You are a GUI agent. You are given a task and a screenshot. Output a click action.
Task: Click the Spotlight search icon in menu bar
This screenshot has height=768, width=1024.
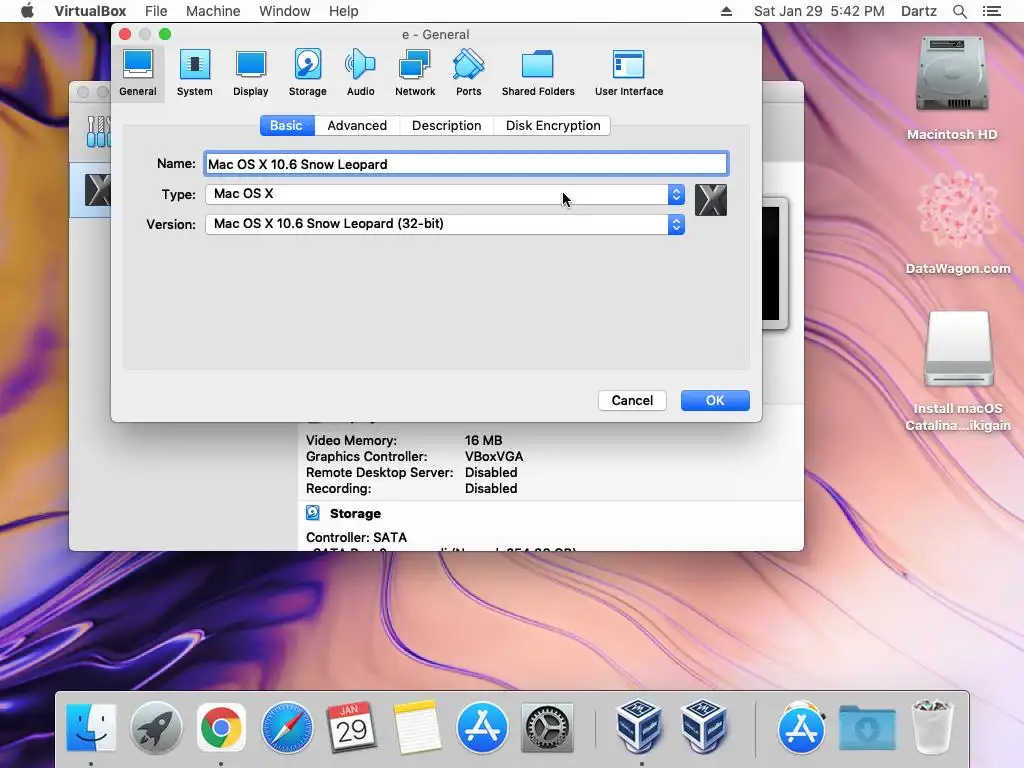[959, 11]
